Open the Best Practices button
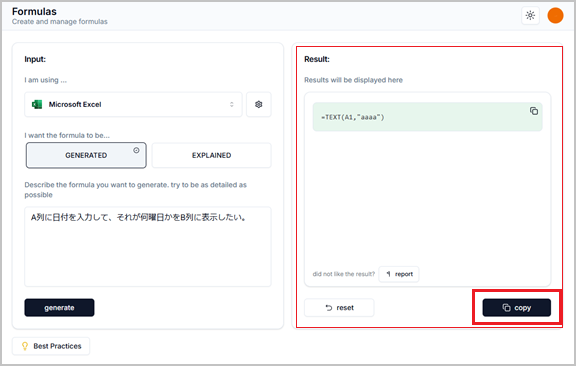Screen dimensions: 576x366 (51, 346)
